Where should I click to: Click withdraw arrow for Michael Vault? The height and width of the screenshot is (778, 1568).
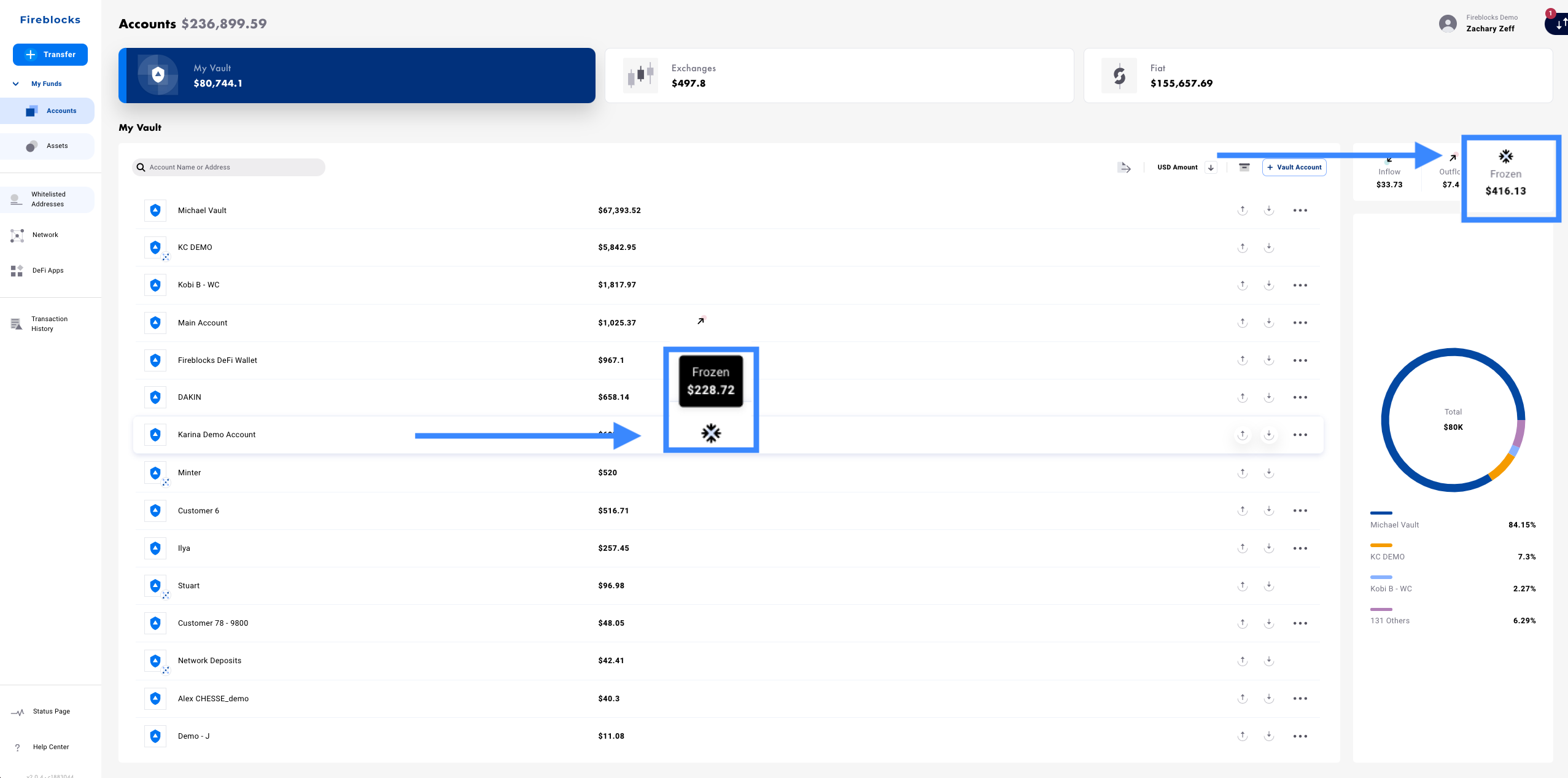(1243, 211)
